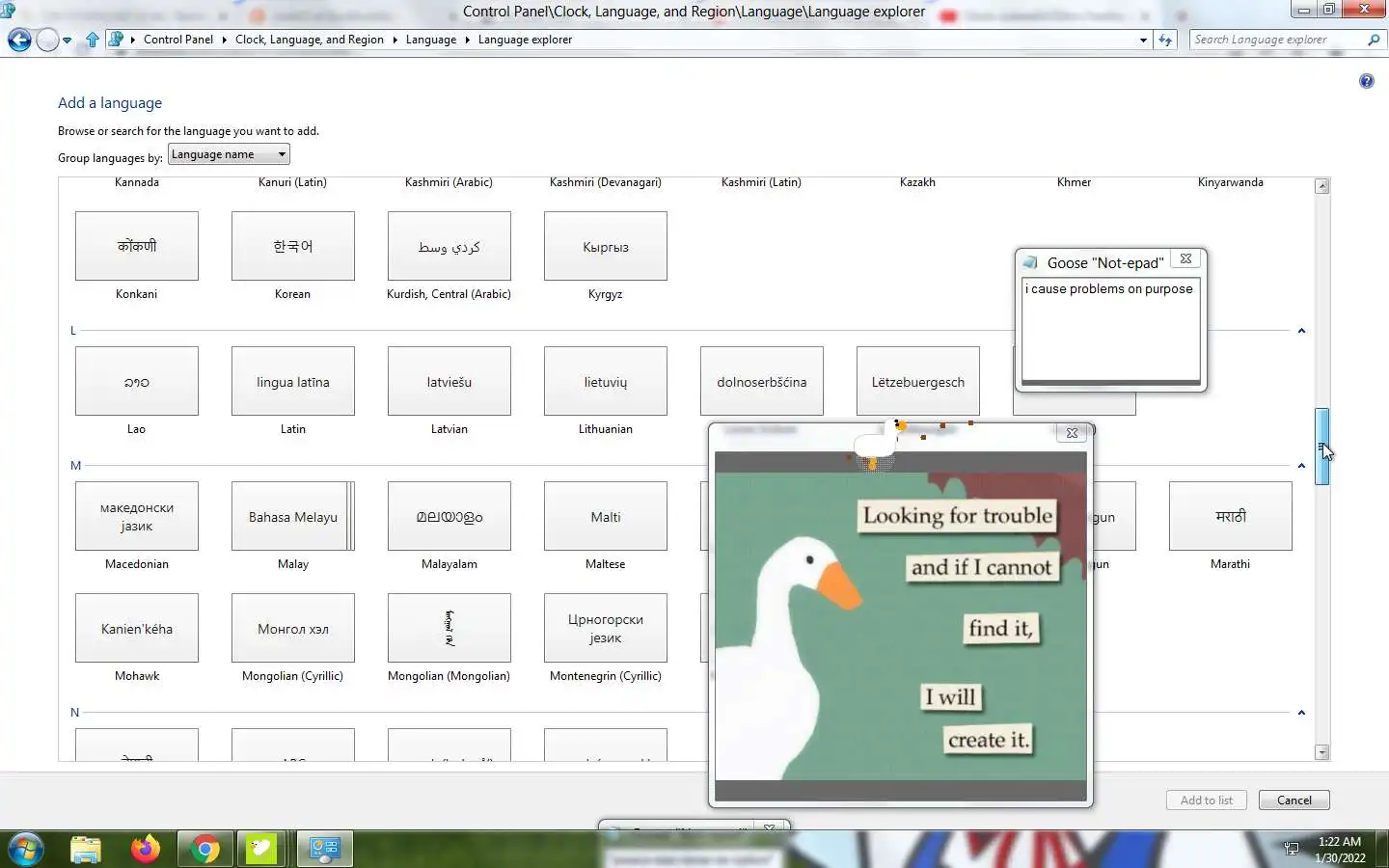This screenshot has height=868, width=1389.
Task: Click the Kazakh language label
Action: click(x=917, y=182)
